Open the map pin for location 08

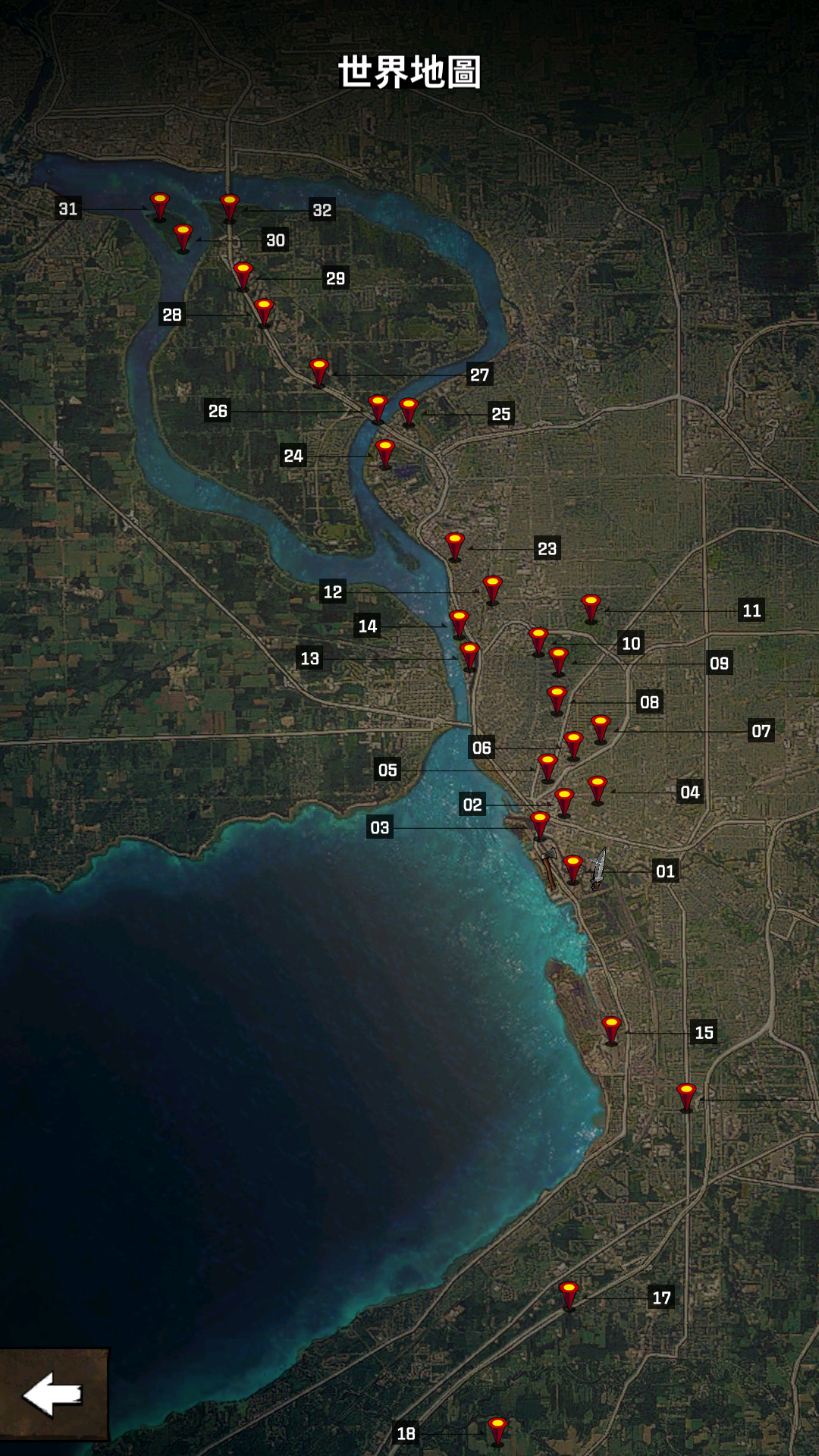click(x=557, y=701)
